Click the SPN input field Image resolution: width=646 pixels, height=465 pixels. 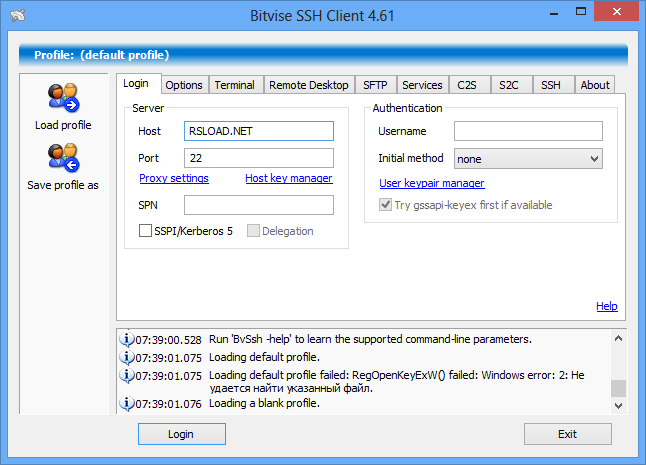pos(259,205)
